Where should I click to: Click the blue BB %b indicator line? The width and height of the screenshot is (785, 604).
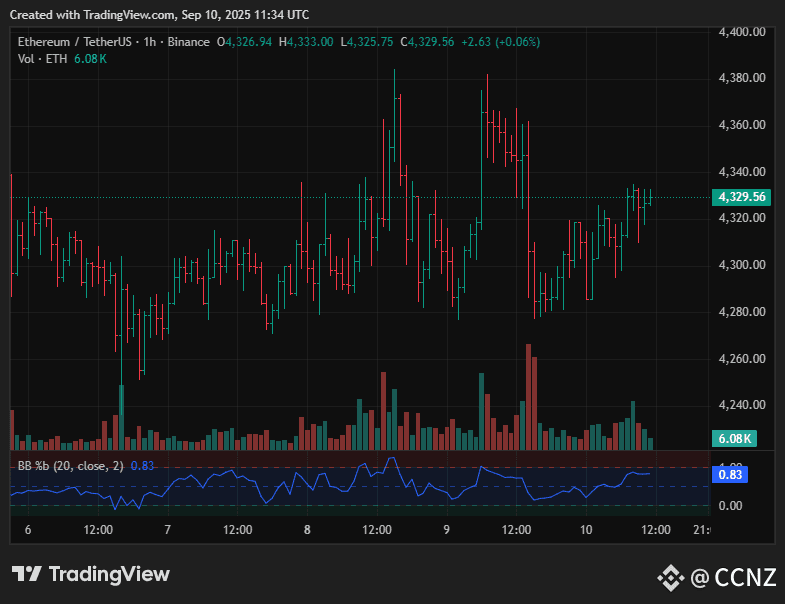point(330,485)
